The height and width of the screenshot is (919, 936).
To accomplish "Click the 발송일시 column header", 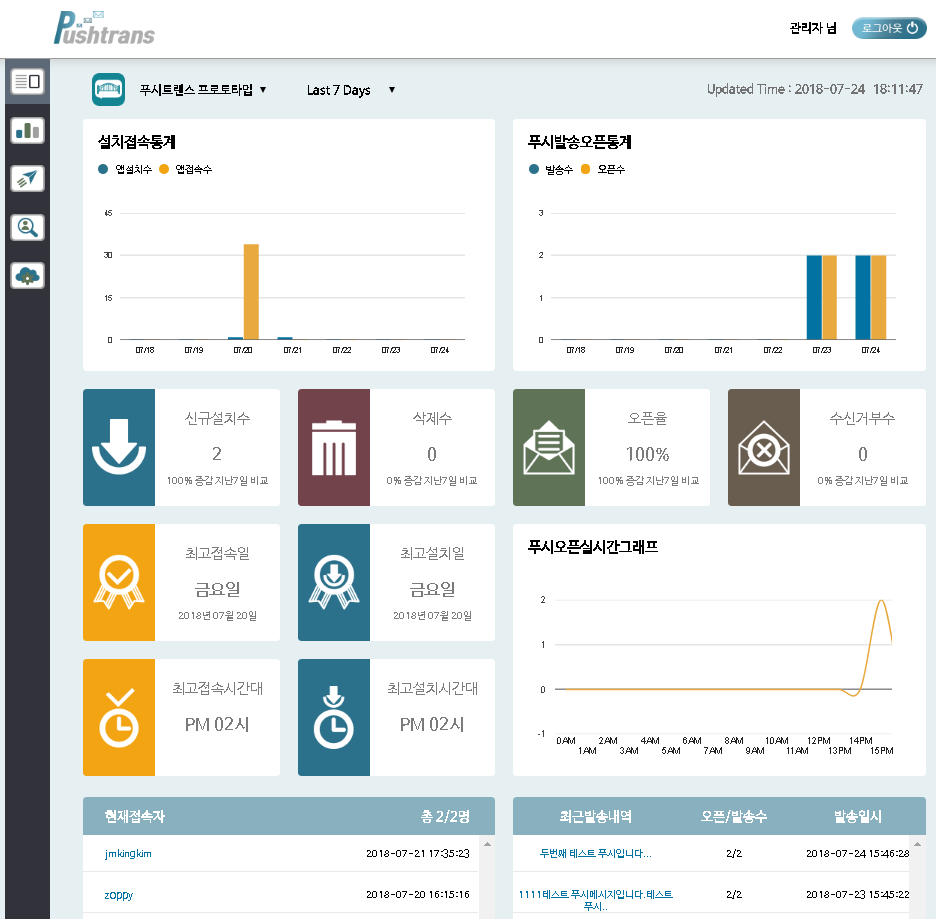I will pyautogui.click(x=858, y=816).
